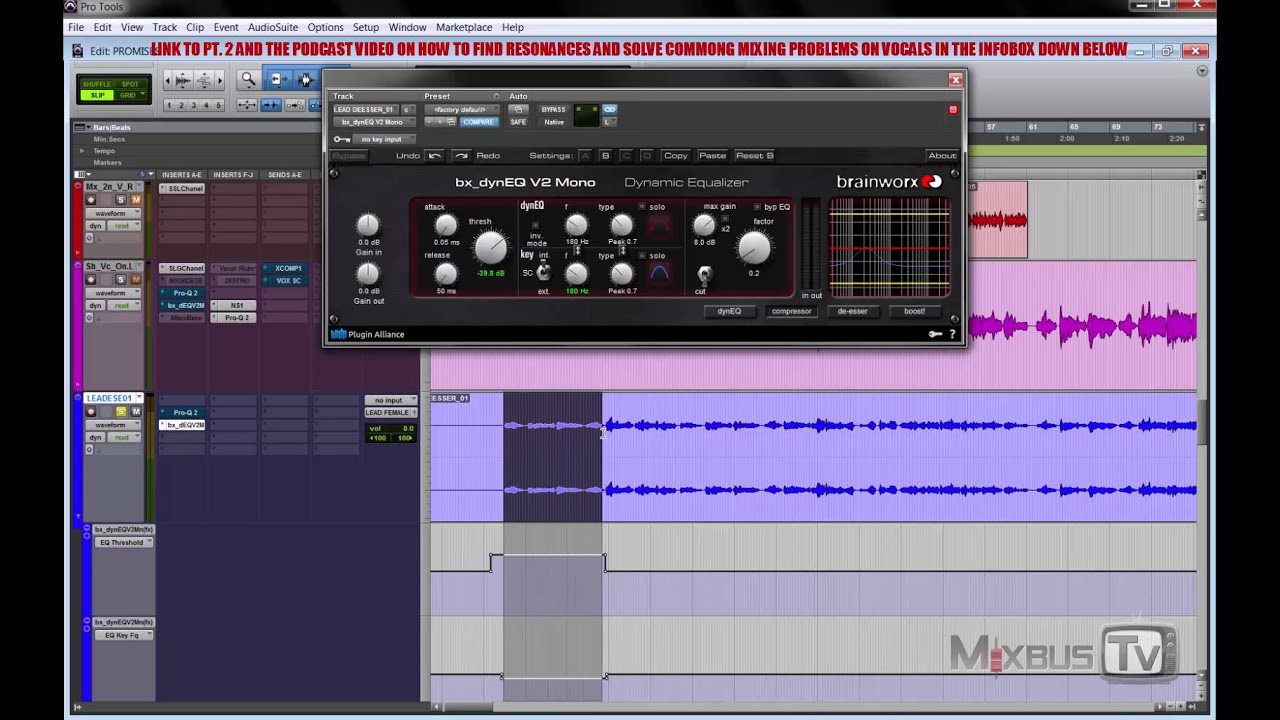This screenshot has height=720, width=1280.
Task: Click the Gain in knob
Action: pos(368,224)
